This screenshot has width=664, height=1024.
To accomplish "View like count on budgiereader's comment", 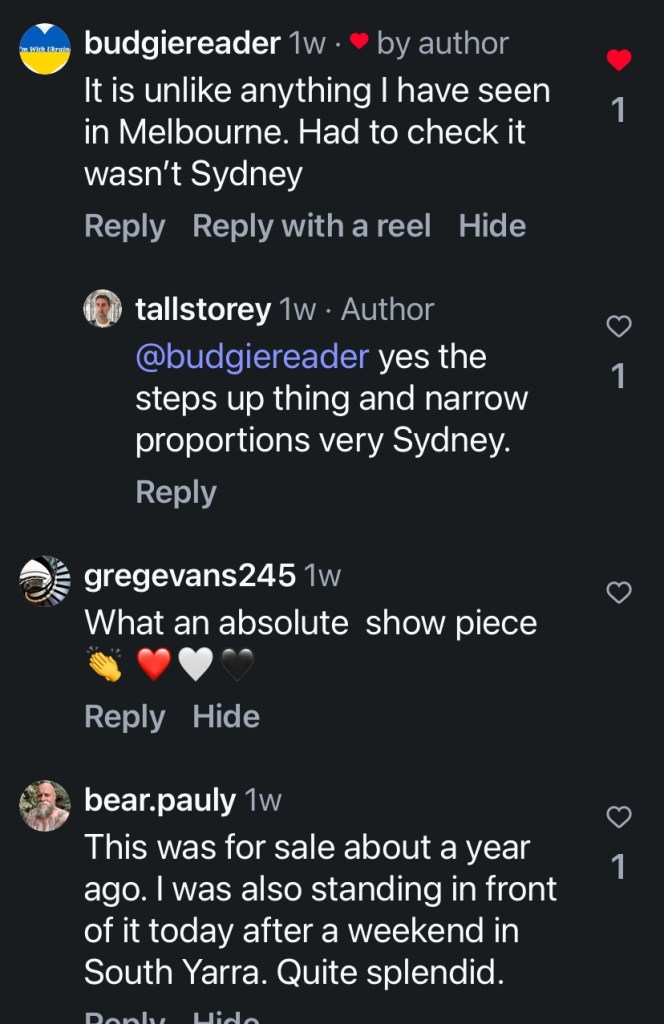I will 619,110.
